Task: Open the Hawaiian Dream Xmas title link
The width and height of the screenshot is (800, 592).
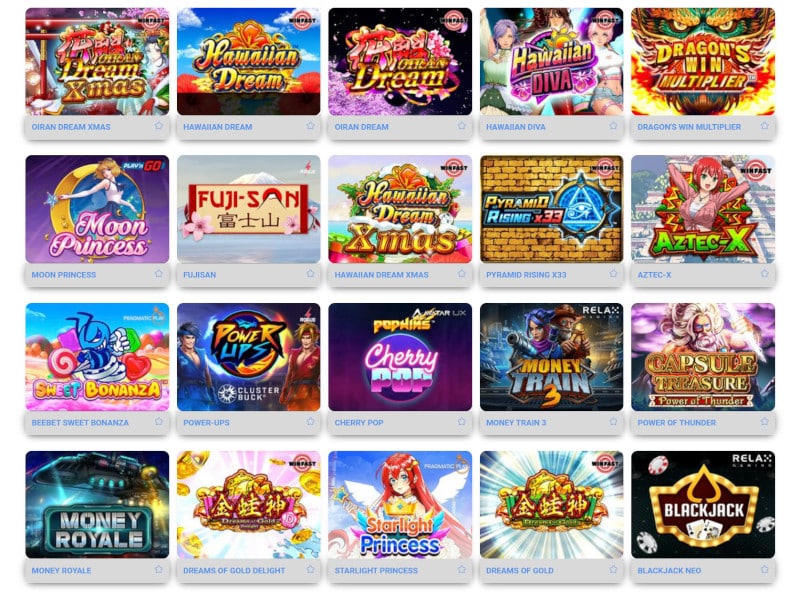Action: tap(381, 275)
